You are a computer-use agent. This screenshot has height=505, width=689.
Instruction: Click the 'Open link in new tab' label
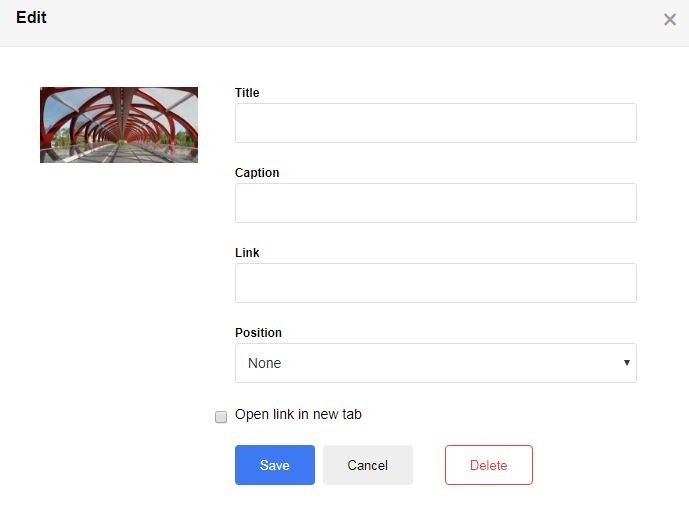click(298, 414)
